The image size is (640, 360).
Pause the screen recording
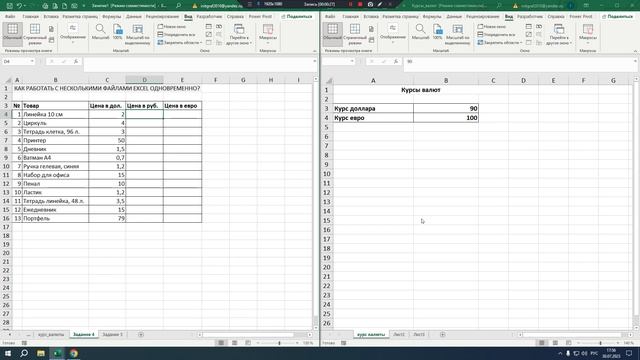pyautogui.click(x=350, y=4)
